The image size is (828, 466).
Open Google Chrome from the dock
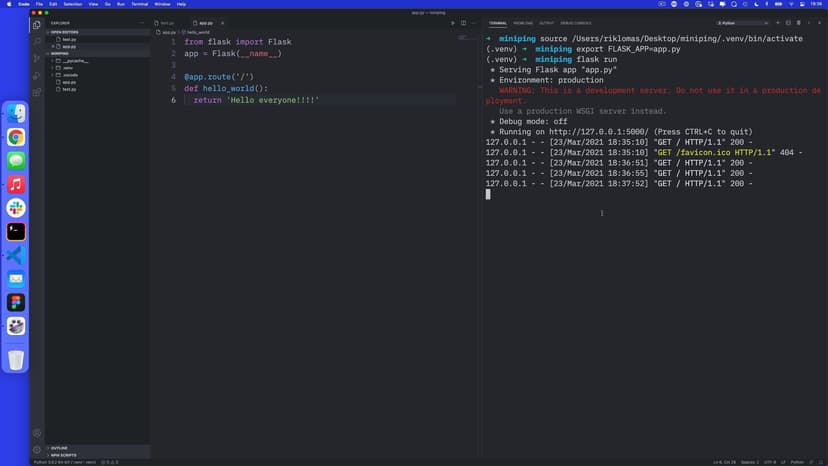(x=16, y=137)
